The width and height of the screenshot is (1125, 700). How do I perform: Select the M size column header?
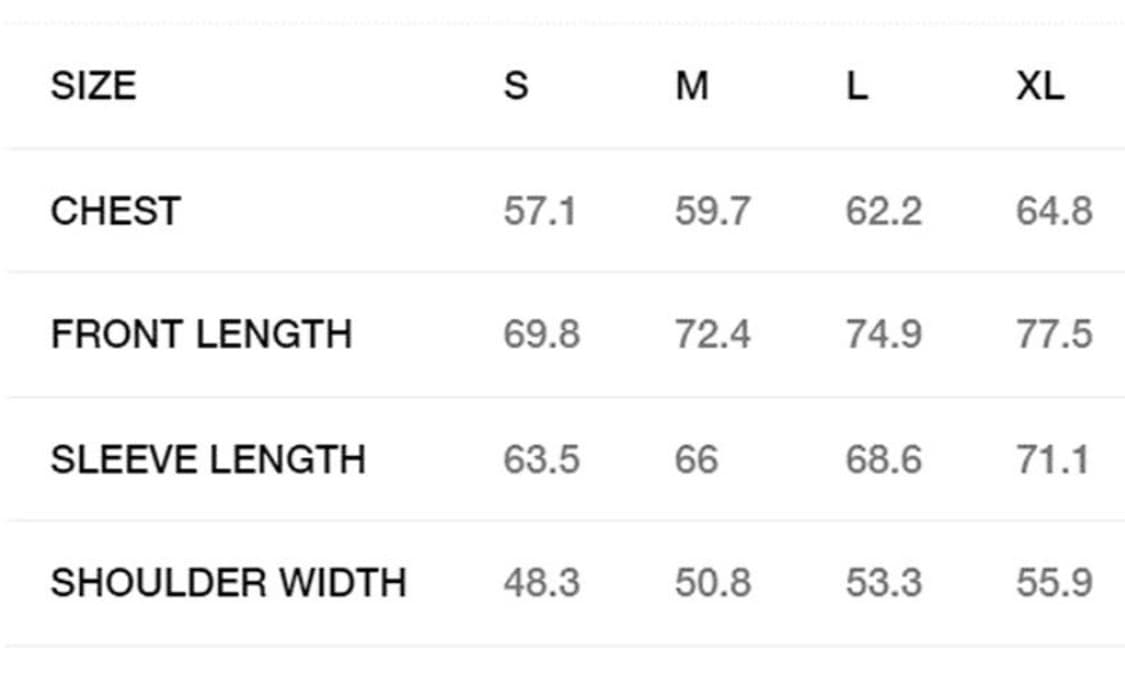[691, 86]
